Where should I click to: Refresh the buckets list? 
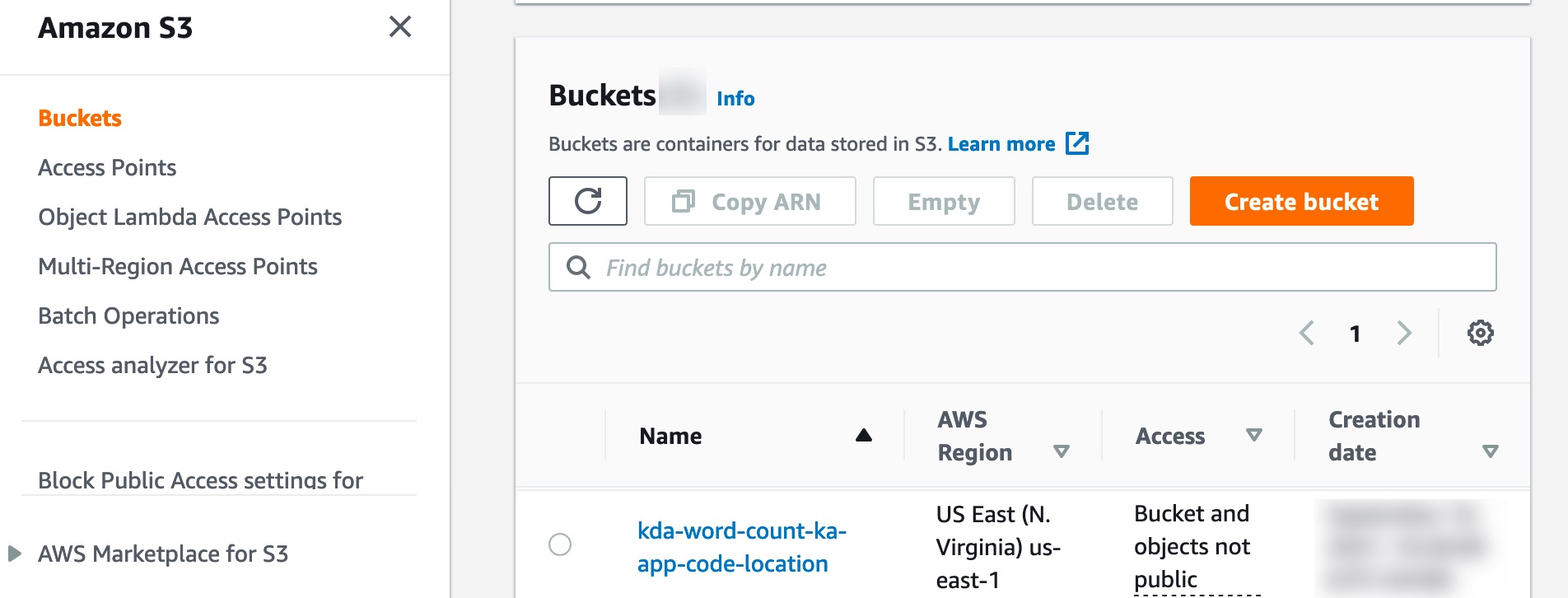point(588,201)
